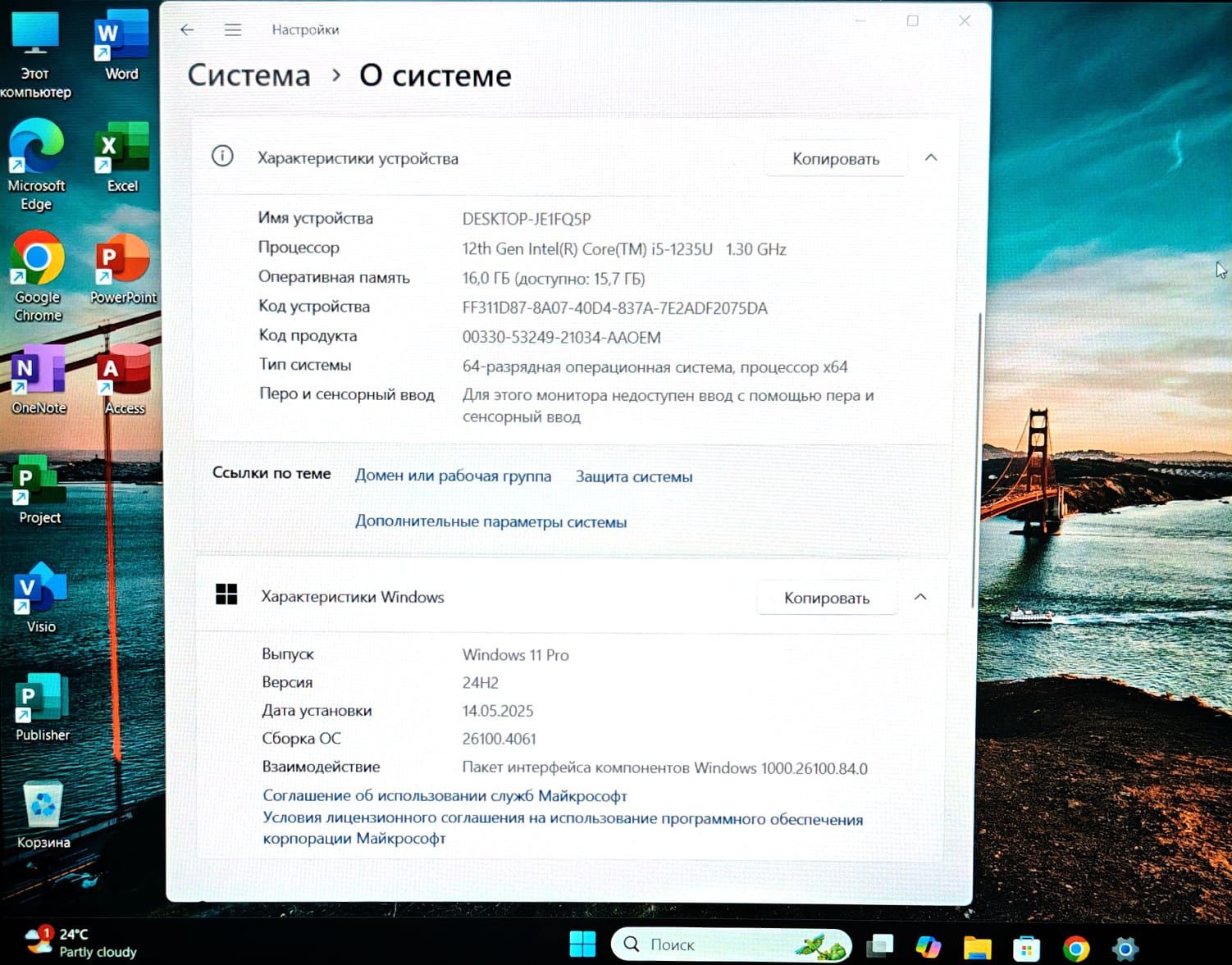The width and height of the screenshot is (1232, 965).
Task: Open the Защита системы link
Action: pyautogui.click(x=634, y=476)
